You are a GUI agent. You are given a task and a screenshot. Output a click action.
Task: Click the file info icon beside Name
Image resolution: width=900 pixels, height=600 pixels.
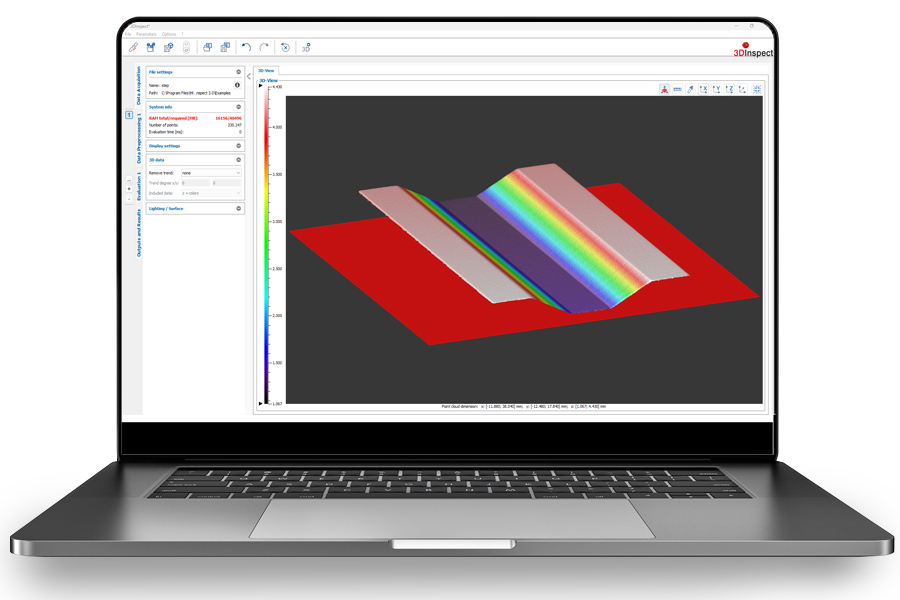pos(237,86)
